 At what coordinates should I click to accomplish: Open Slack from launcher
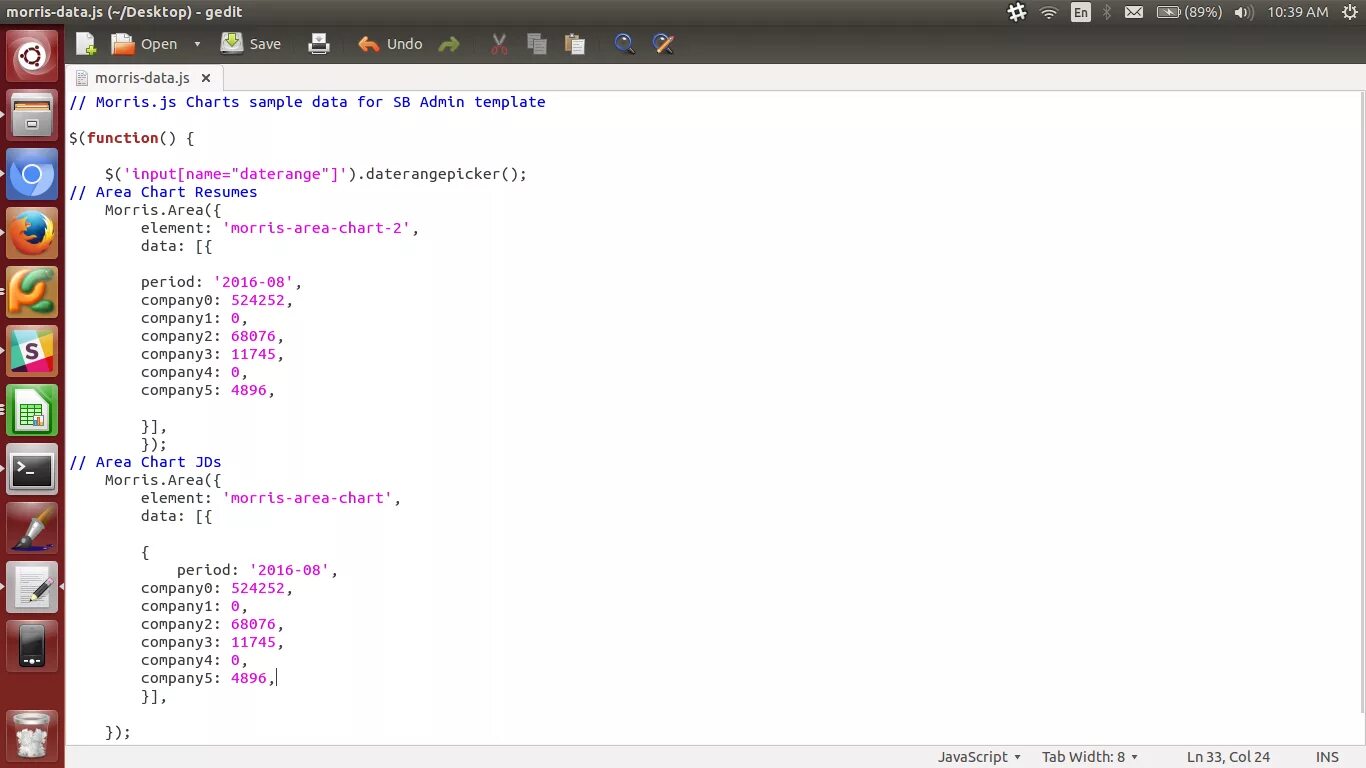[x=32, y=351]
